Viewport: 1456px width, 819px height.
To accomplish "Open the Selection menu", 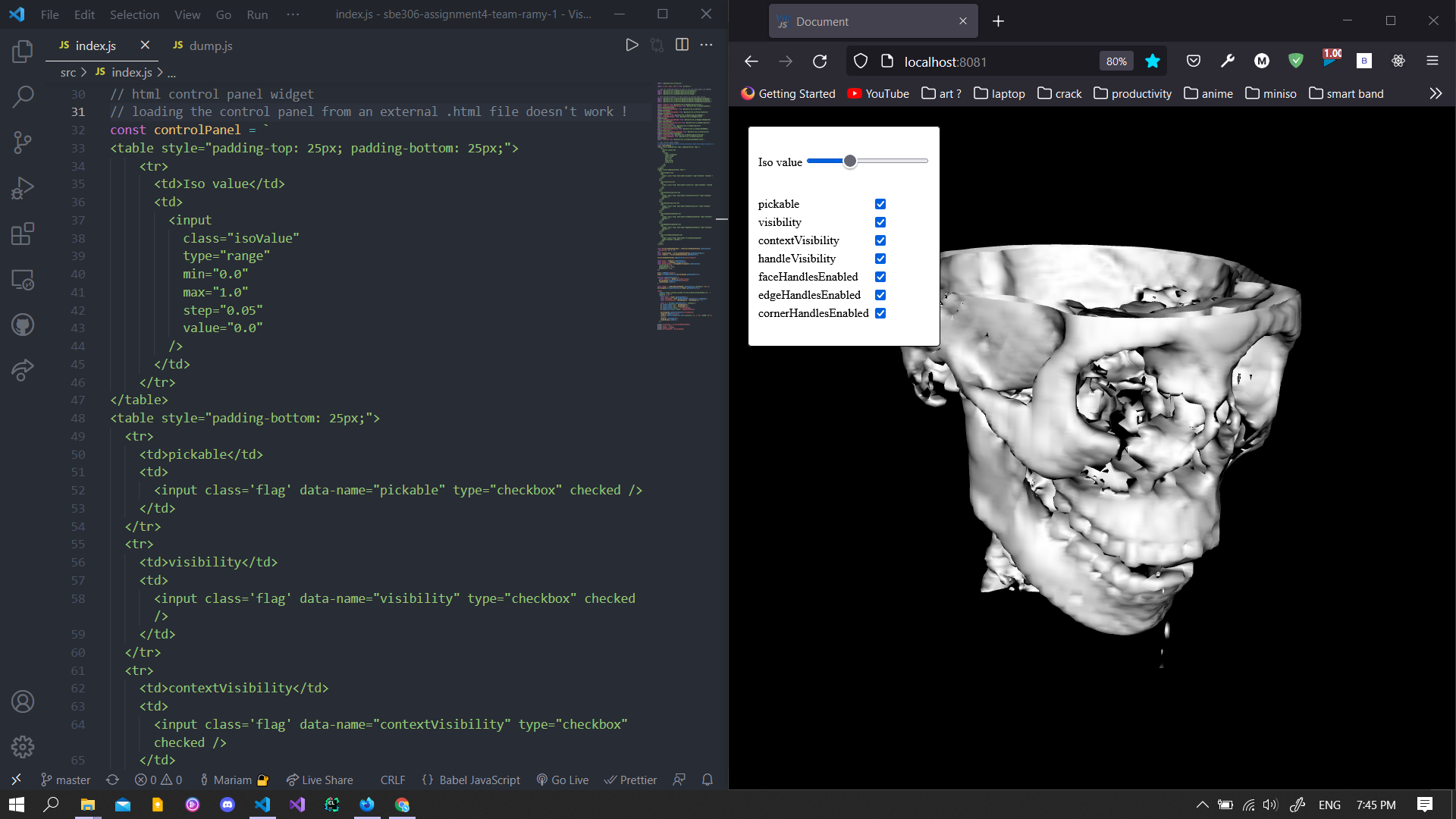I will point(134,14).
